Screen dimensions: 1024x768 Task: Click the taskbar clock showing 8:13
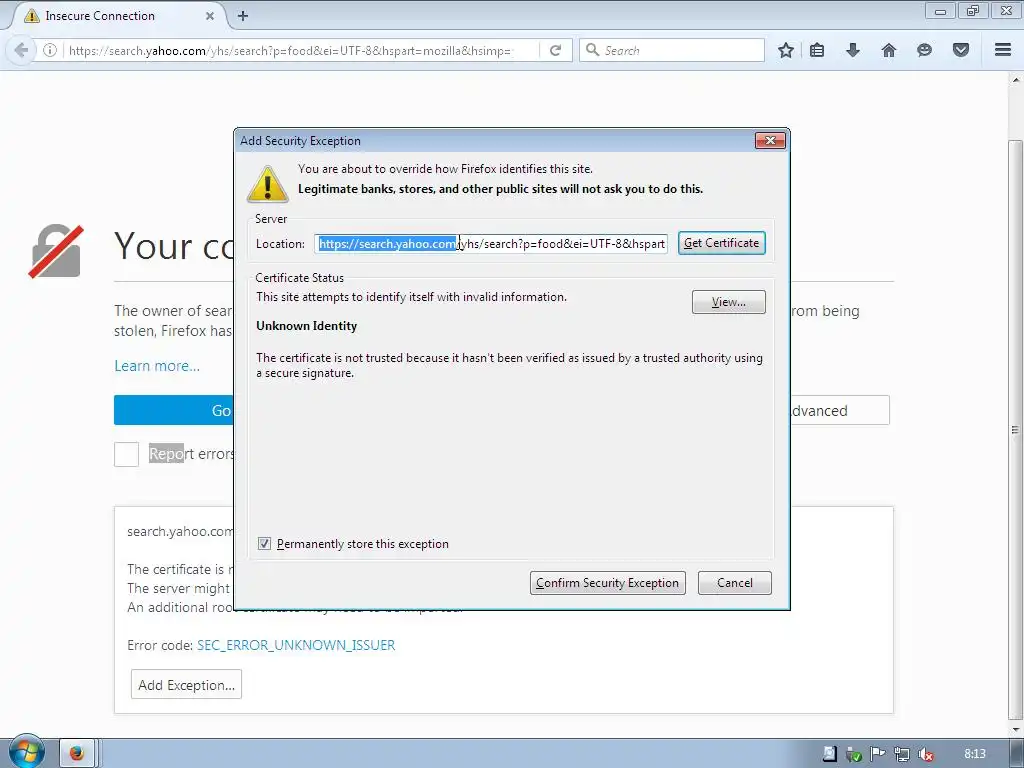point(974,754)
